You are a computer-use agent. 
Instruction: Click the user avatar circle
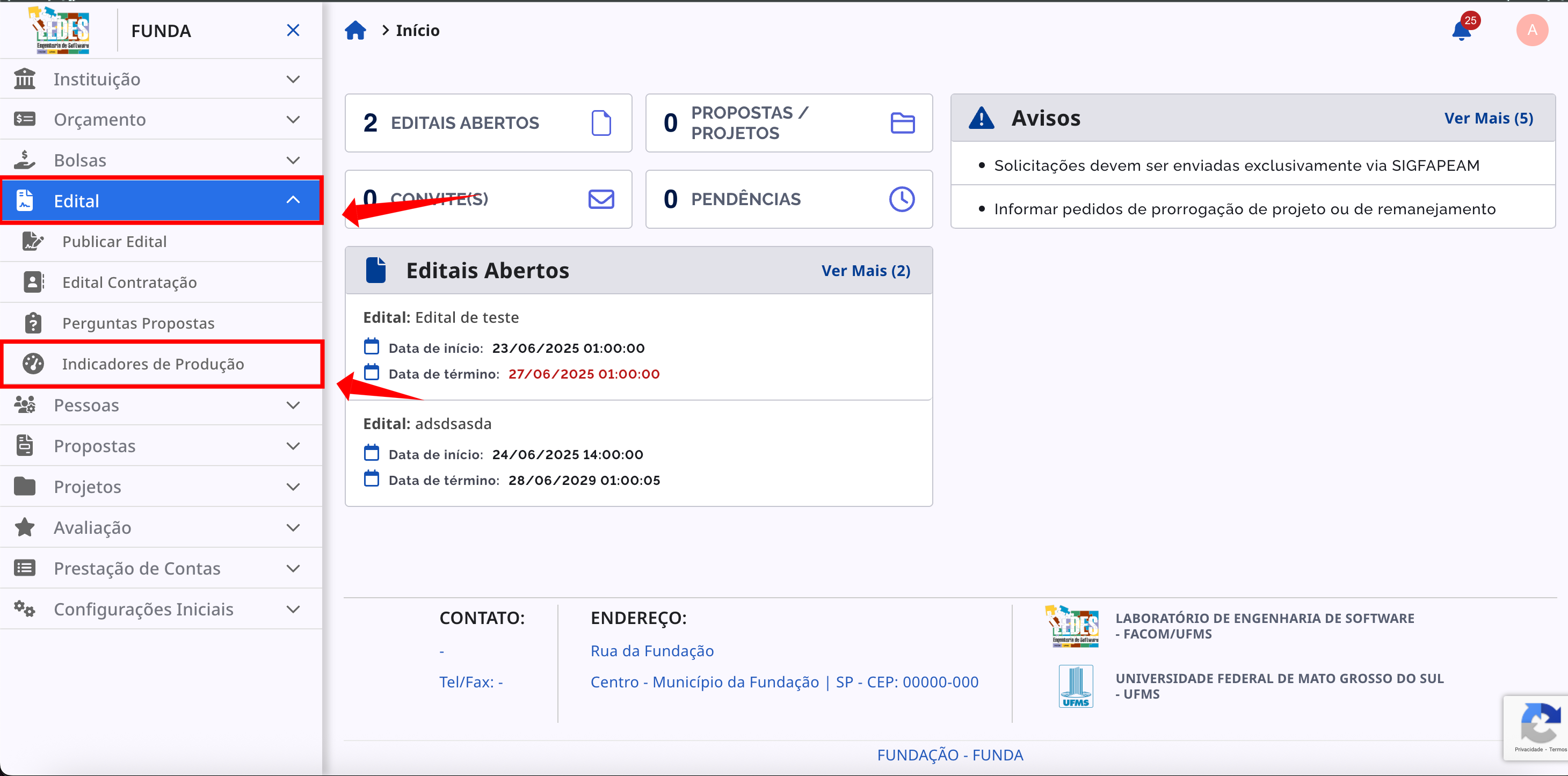(x=1532, y=30)
